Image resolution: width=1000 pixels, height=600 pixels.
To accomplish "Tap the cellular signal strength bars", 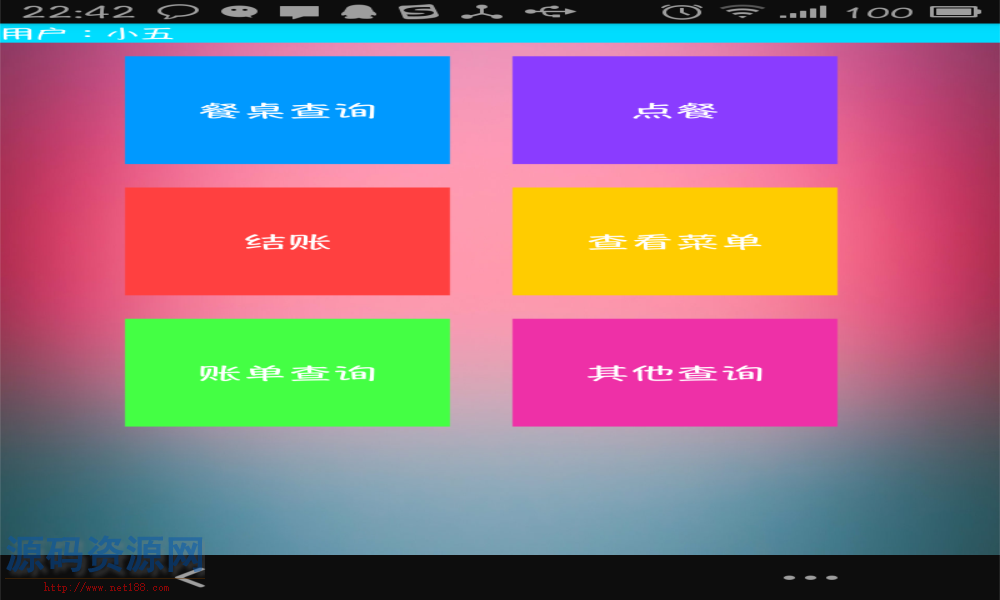I will pyautogui.click(x=803, y=12).
